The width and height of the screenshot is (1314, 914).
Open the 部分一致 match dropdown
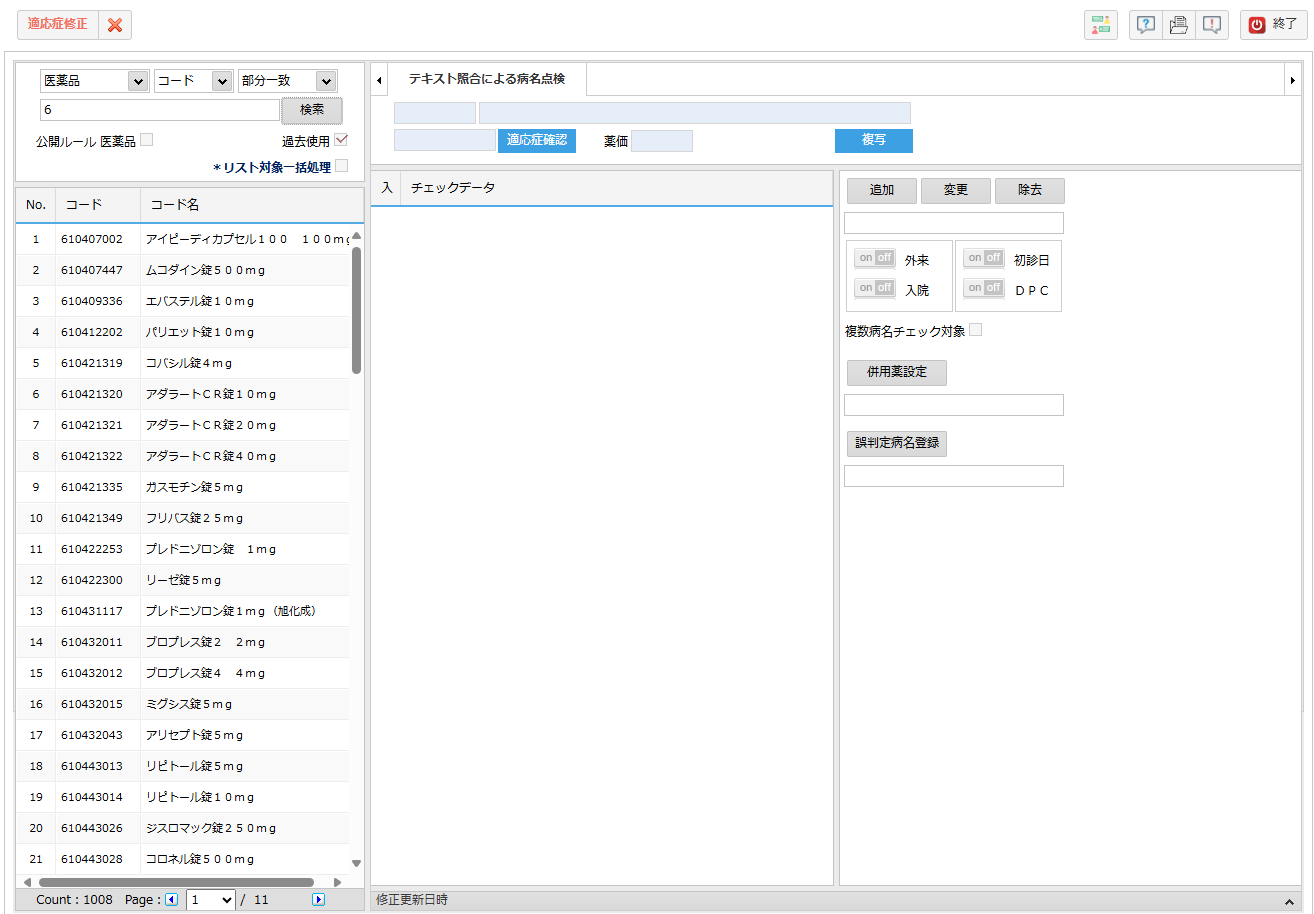pos(288,81)
